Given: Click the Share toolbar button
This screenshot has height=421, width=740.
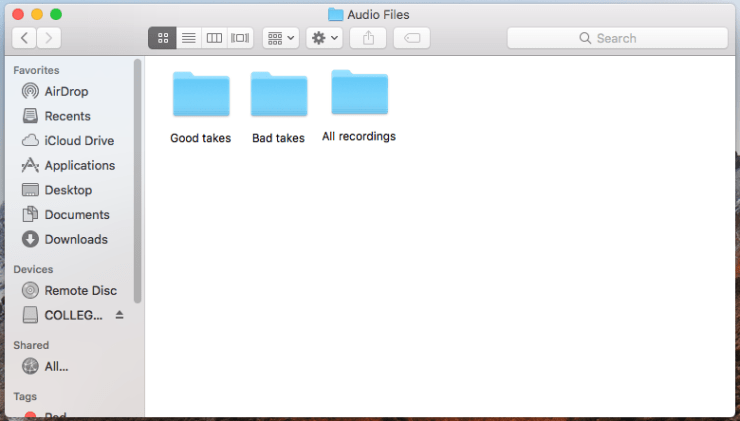Looking at the screenshot, I should click(368, 38).
